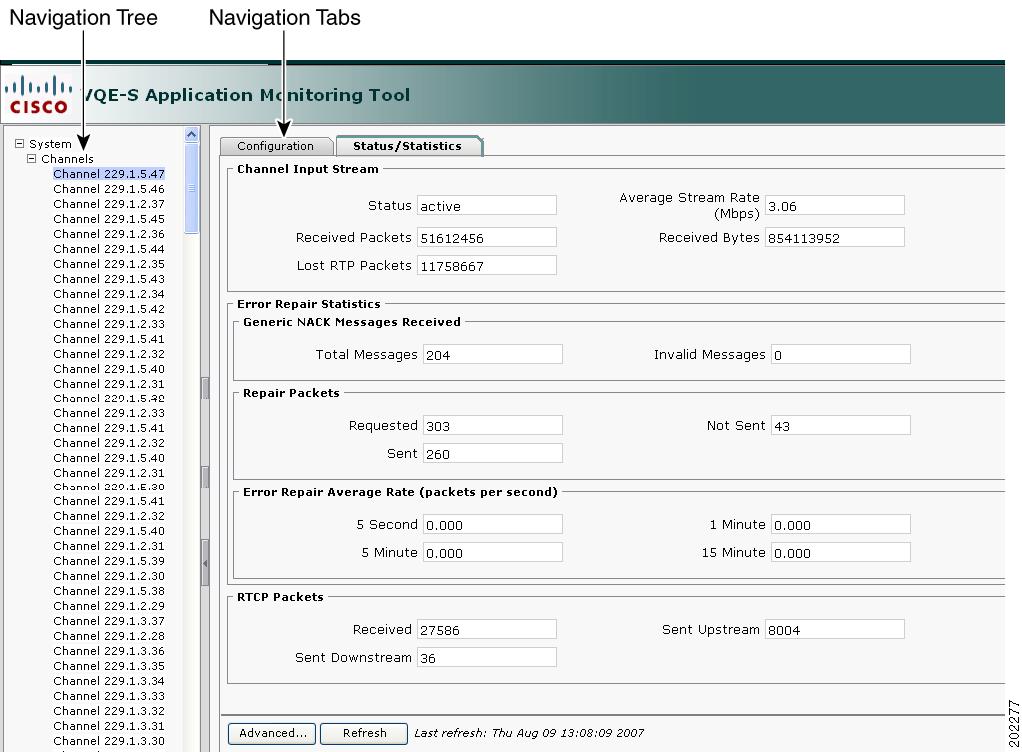
Task: Click the Average Stream Rate field
Action: point(835,205)
